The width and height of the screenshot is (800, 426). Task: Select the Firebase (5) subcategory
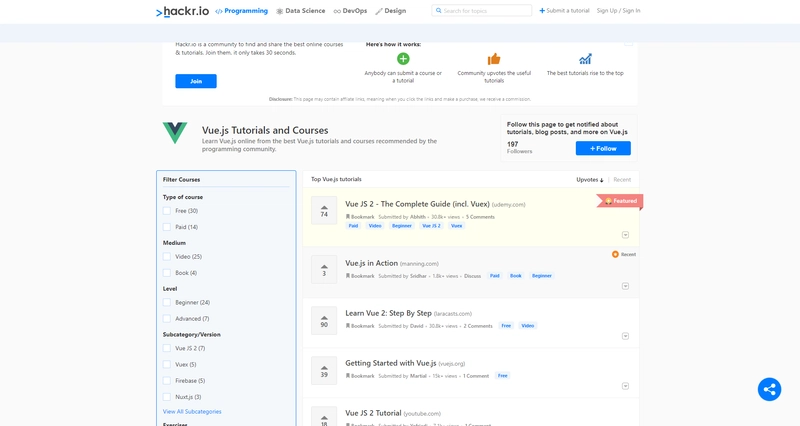point(167,381)
